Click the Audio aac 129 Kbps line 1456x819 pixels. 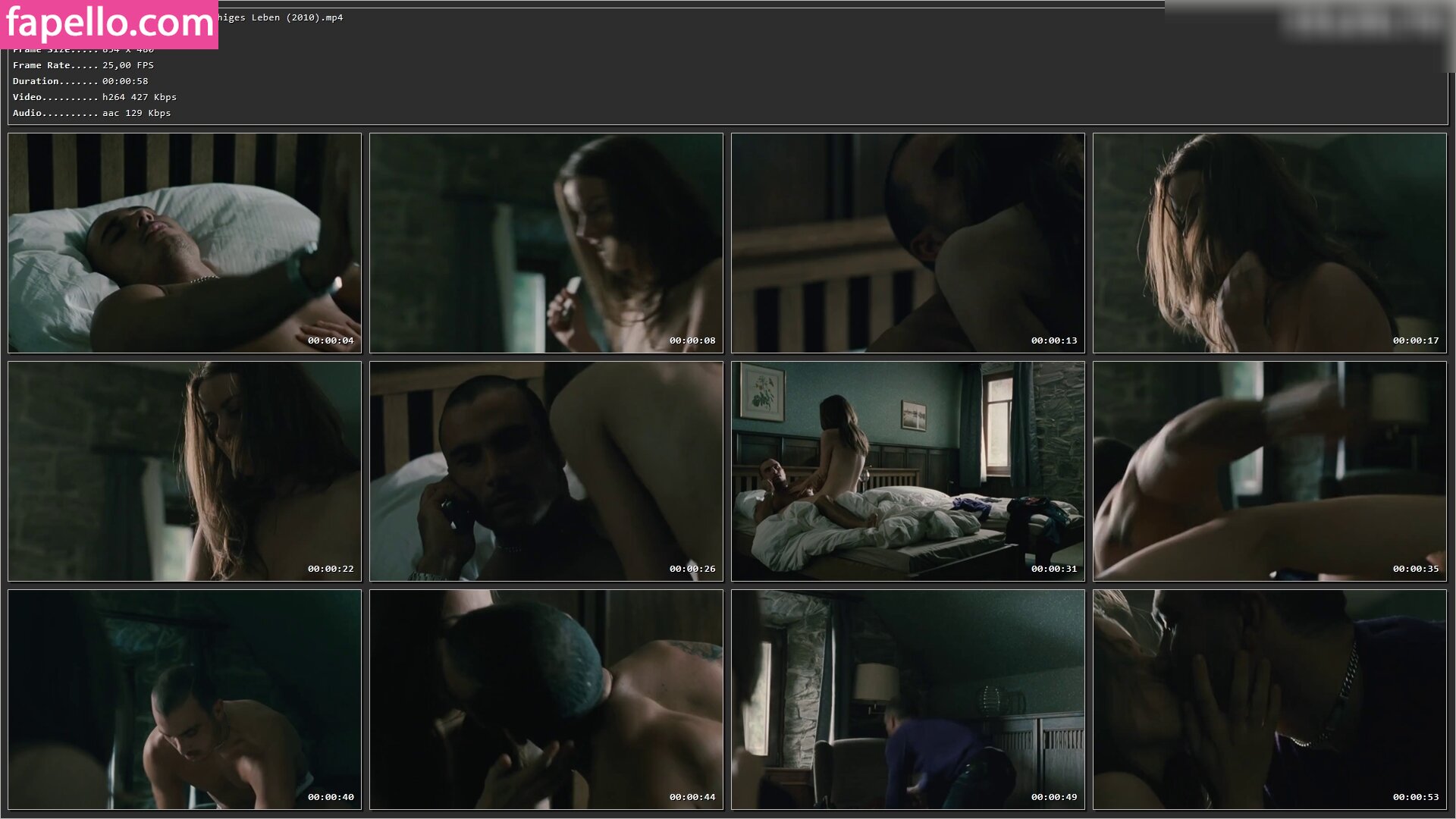91,113
